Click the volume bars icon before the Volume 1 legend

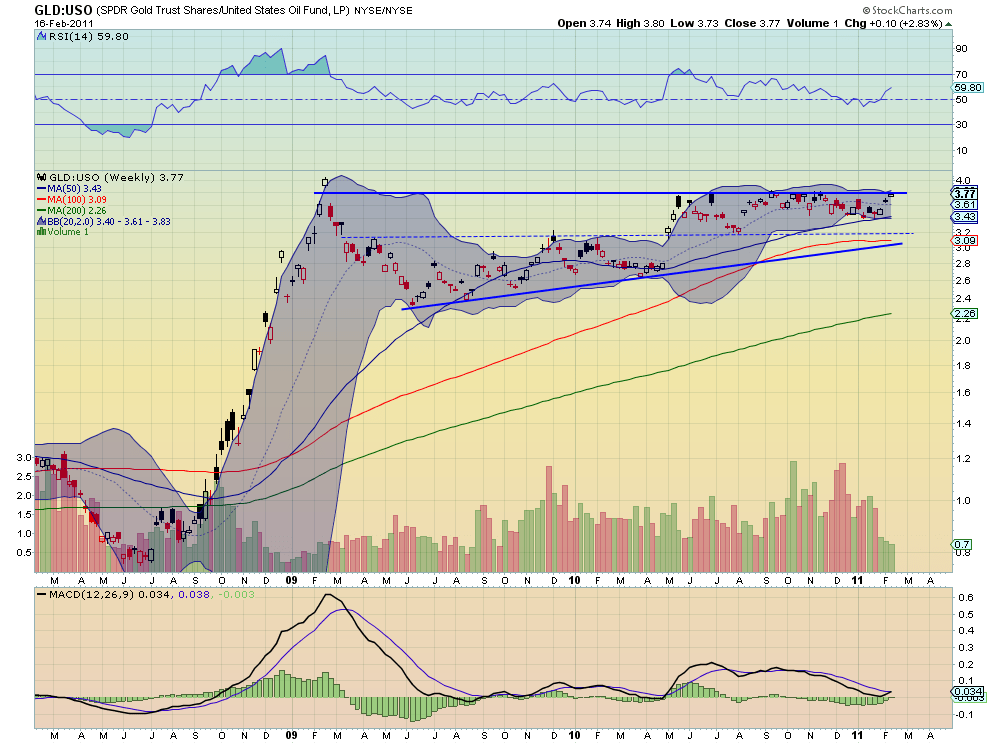pos(42,232)
